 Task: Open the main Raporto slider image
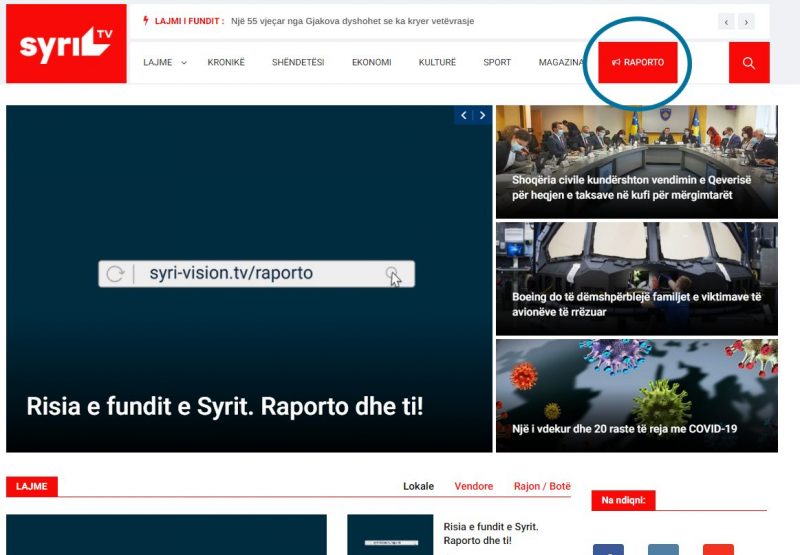tap(249, 279)
